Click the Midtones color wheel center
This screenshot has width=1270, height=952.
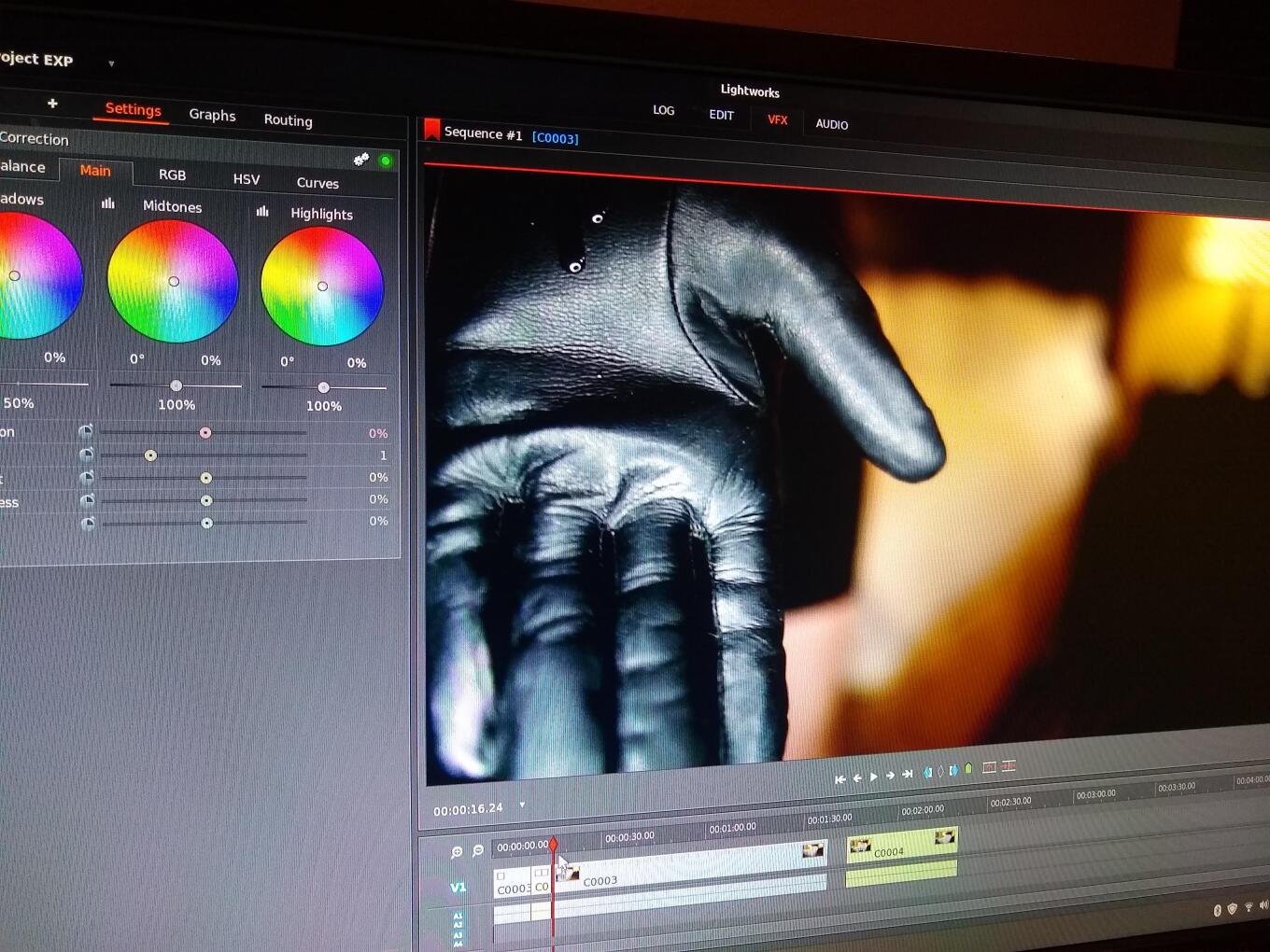(x=173, y=281)
